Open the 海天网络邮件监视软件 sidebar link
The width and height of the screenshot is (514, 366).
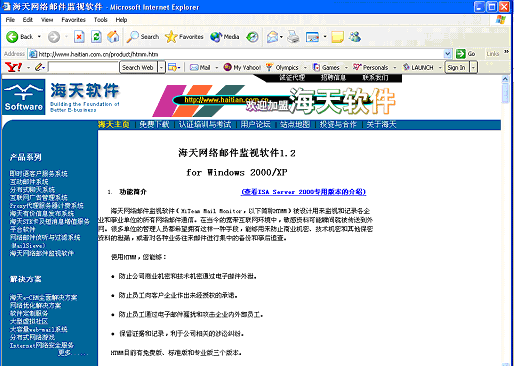pos(42,253)
